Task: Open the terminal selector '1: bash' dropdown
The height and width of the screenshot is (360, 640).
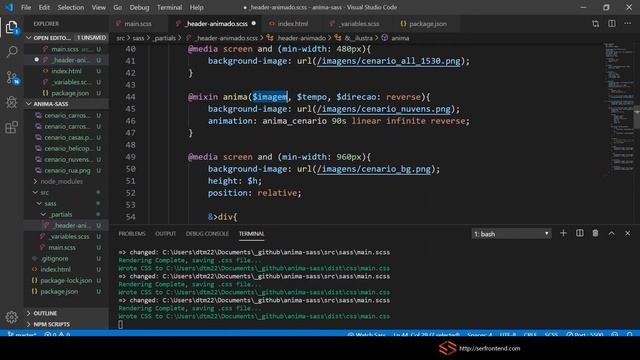Action: [x=511, y=234]
